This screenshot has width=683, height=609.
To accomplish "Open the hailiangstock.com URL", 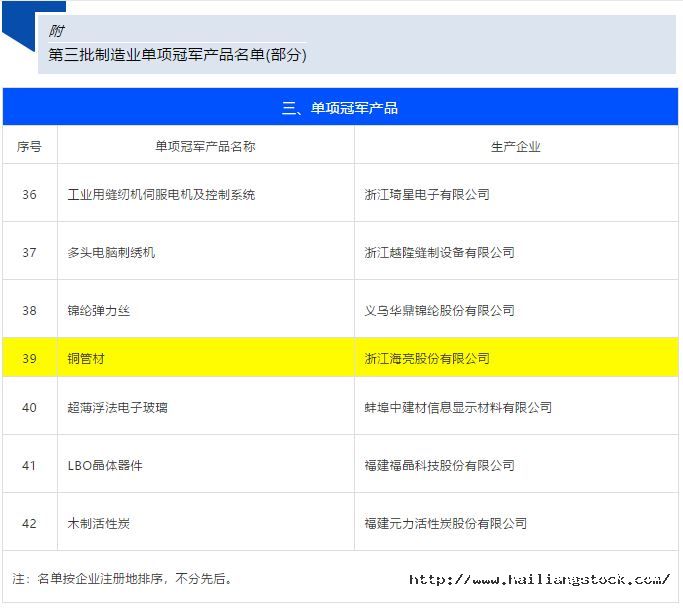I will 539,579.
